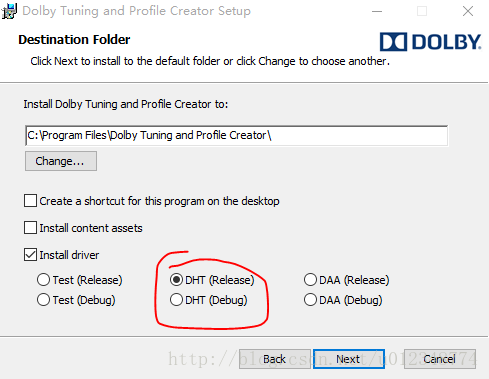The width and height of the screenshot is (489, 379).
Task: Select Test (Debug) driver
Action: [44, 300]
